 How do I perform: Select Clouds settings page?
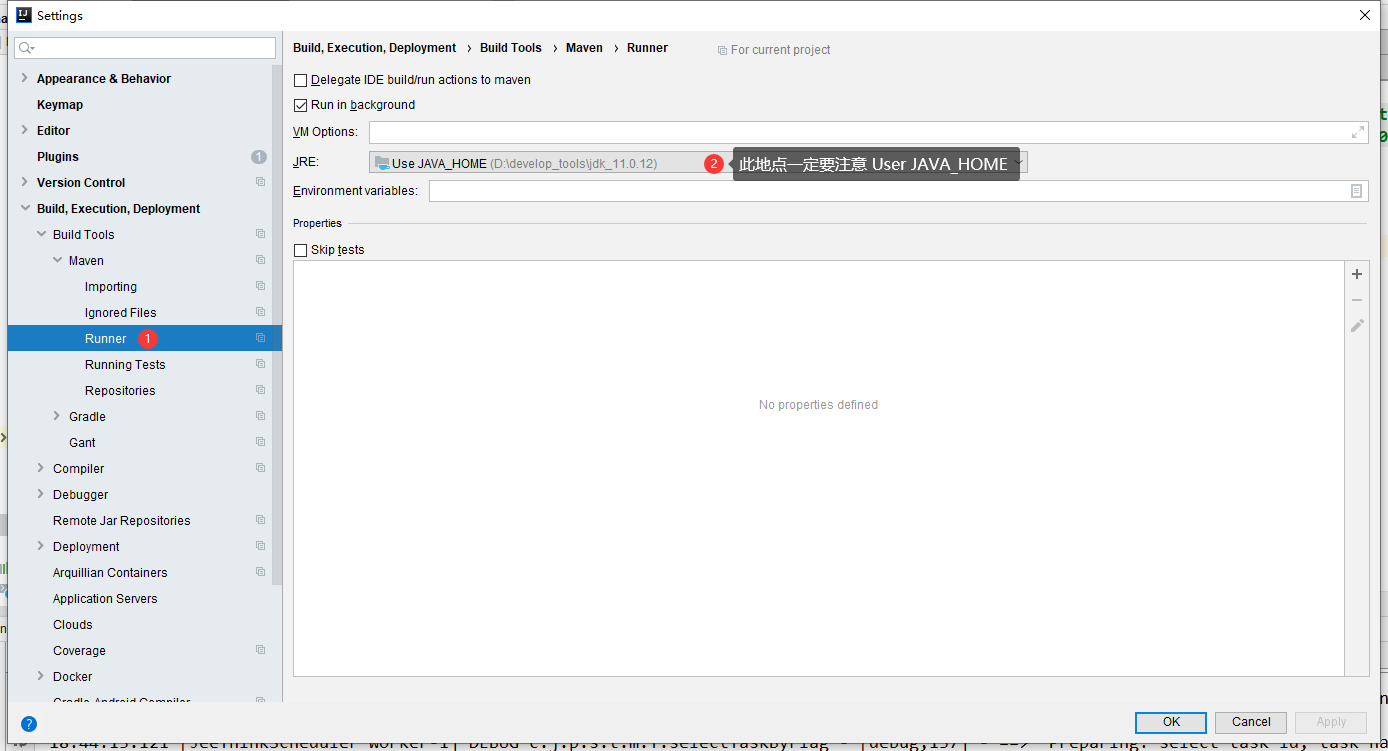click(x=73, y=625)
